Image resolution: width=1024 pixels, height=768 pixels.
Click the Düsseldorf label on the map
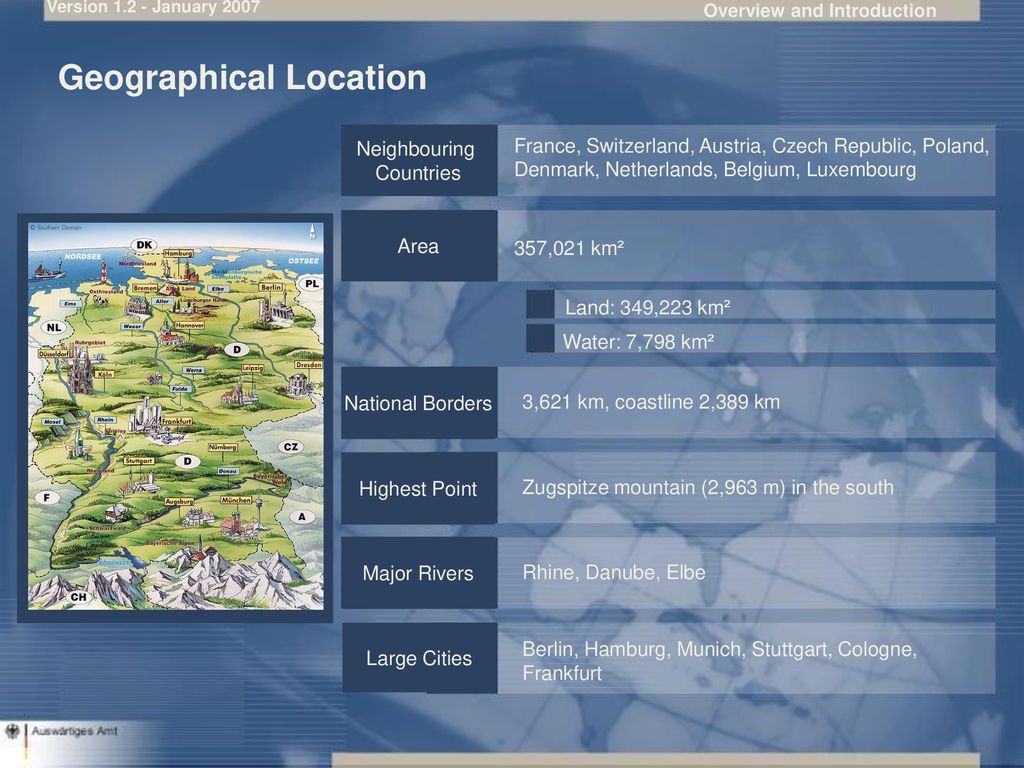point(54,353)
